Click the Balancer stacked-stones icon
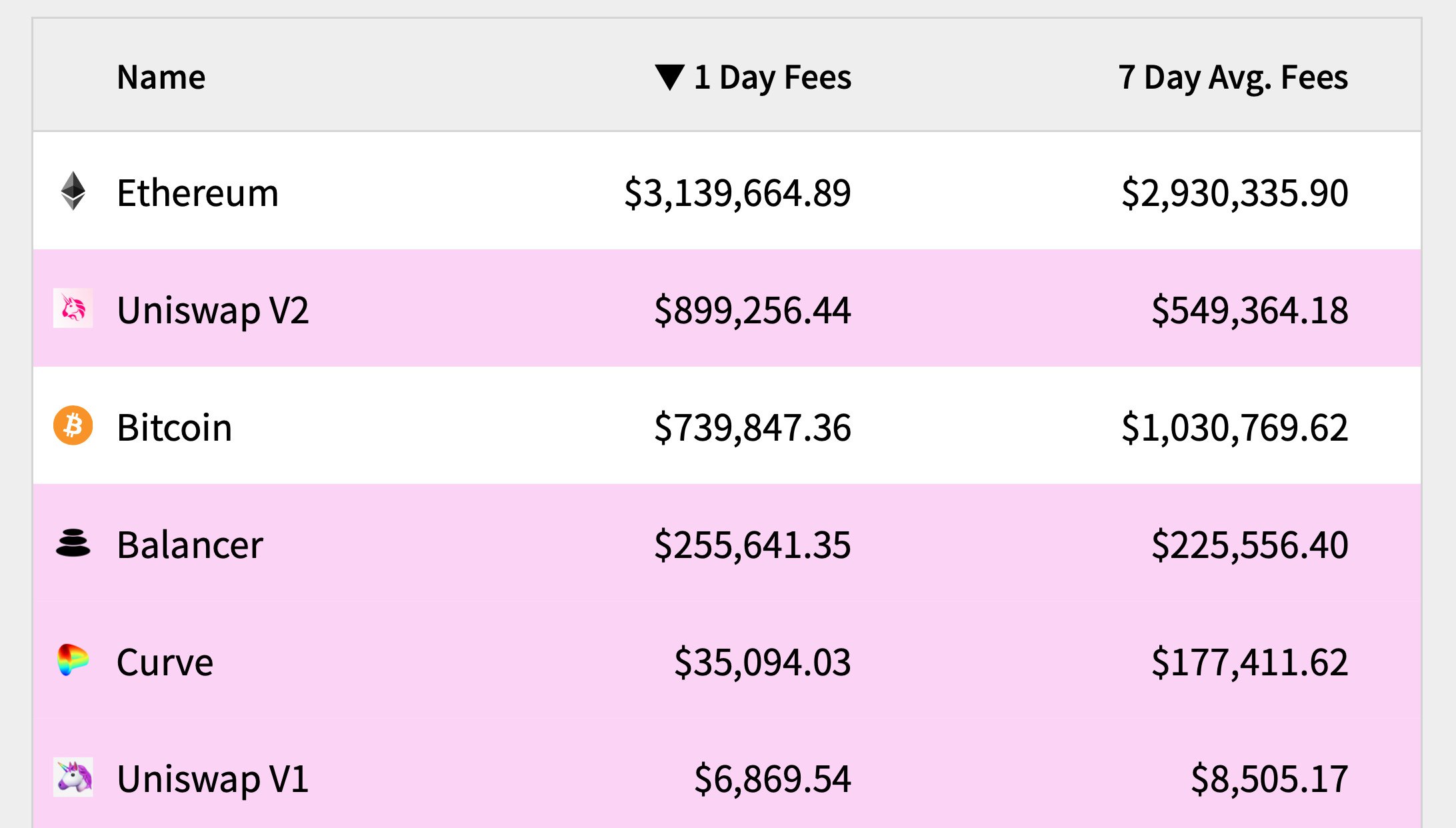 tap(73, 543)
